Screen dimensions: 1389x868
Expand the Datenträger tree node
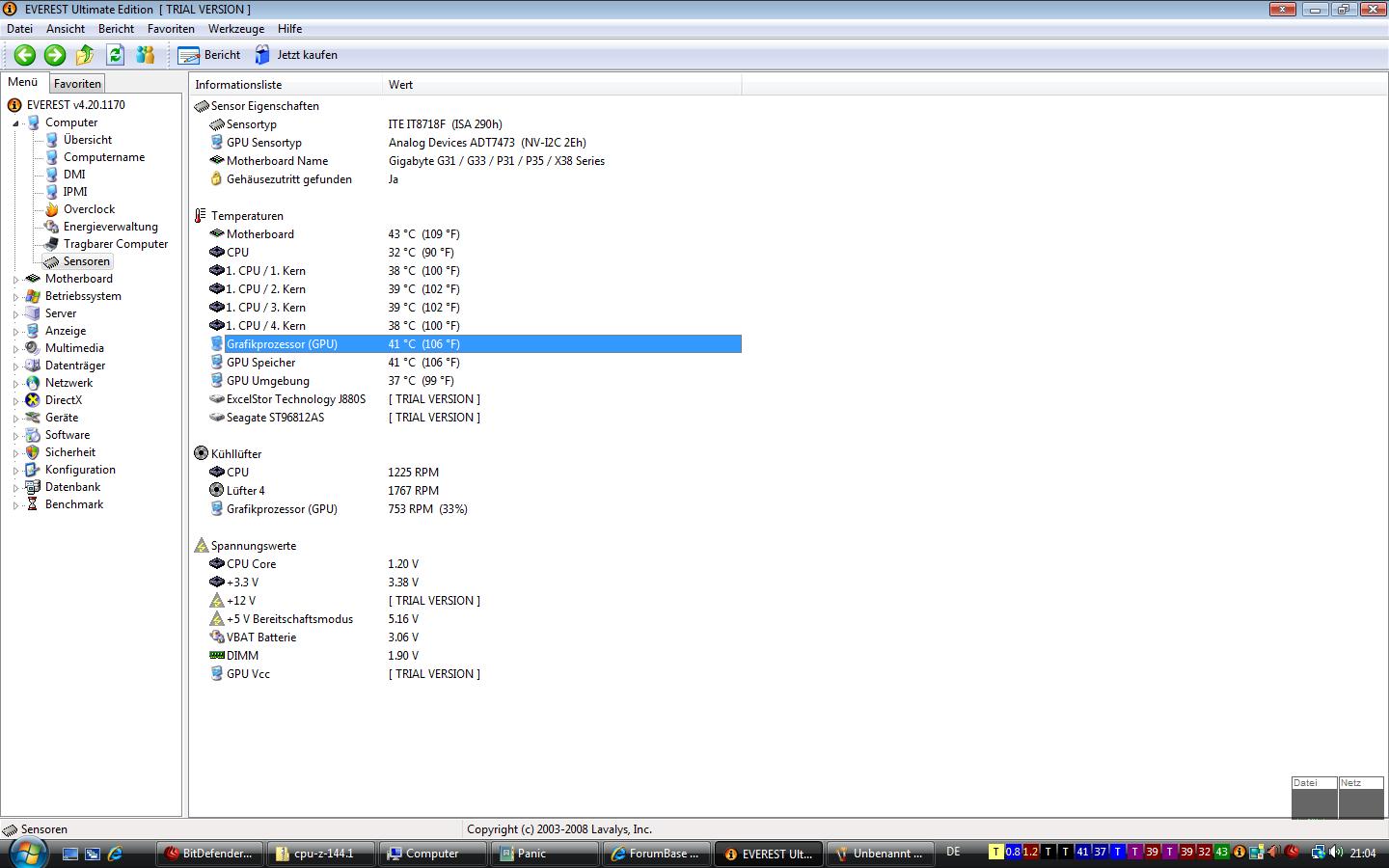[15, 366]
